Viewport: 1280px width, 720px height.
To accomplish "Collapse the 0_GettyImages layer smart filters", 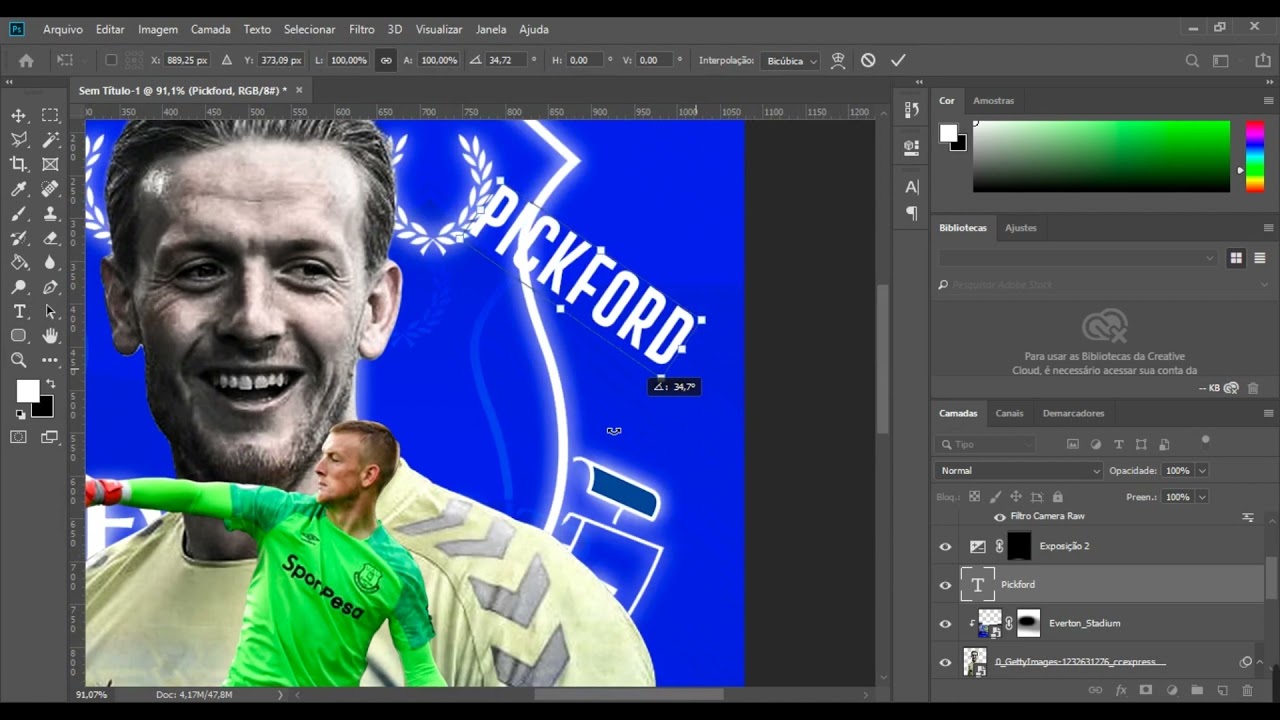I will pyautogui.click(x=1259, y=662).
